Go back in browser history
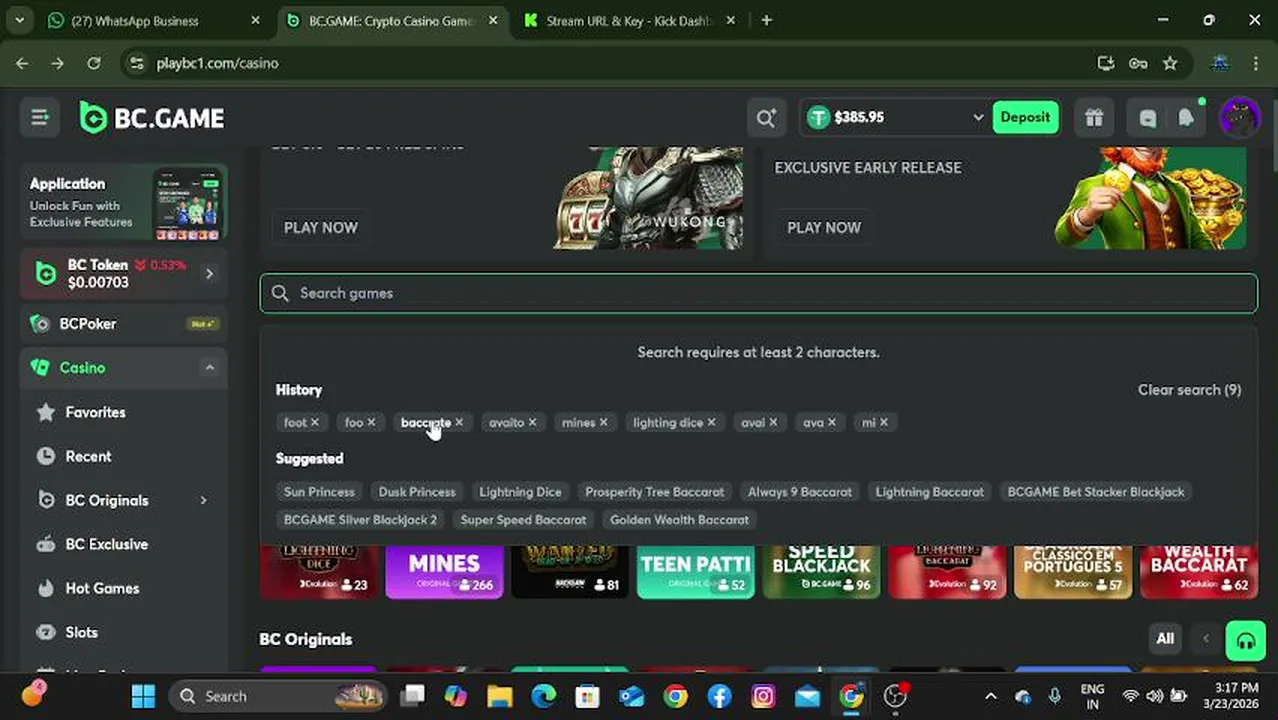The height and width of the screenshot is (720, 1278). pos(22,63)
